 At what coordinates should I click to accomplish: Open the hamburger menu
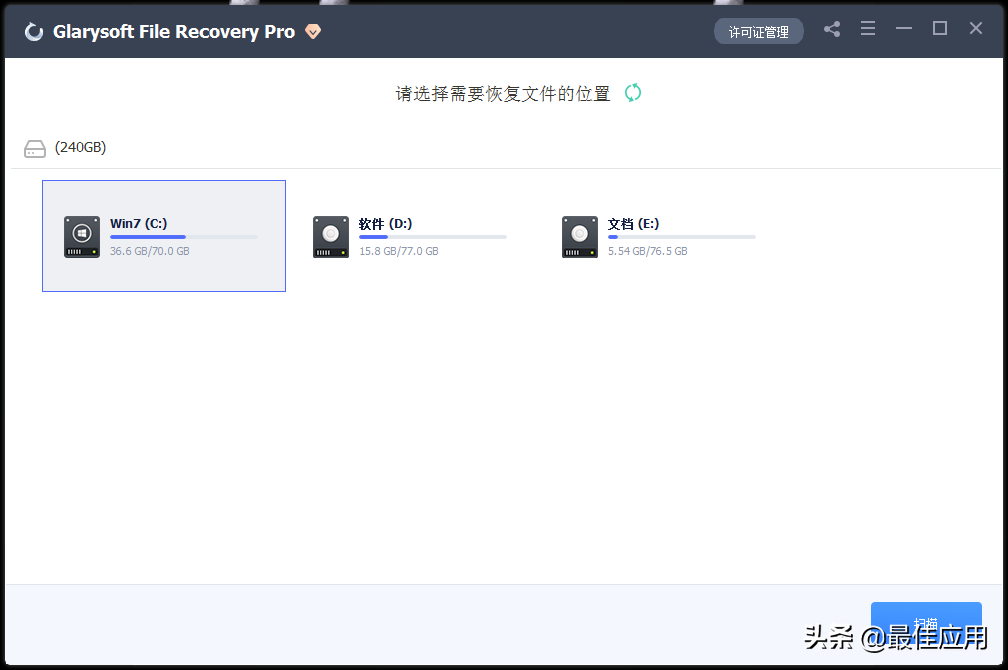(868, 28)
